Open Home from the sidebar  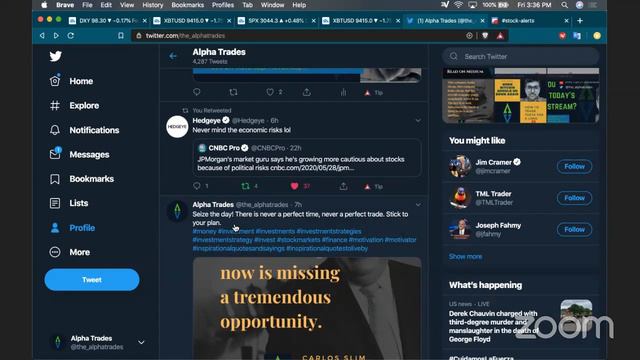tap(71, 81)
